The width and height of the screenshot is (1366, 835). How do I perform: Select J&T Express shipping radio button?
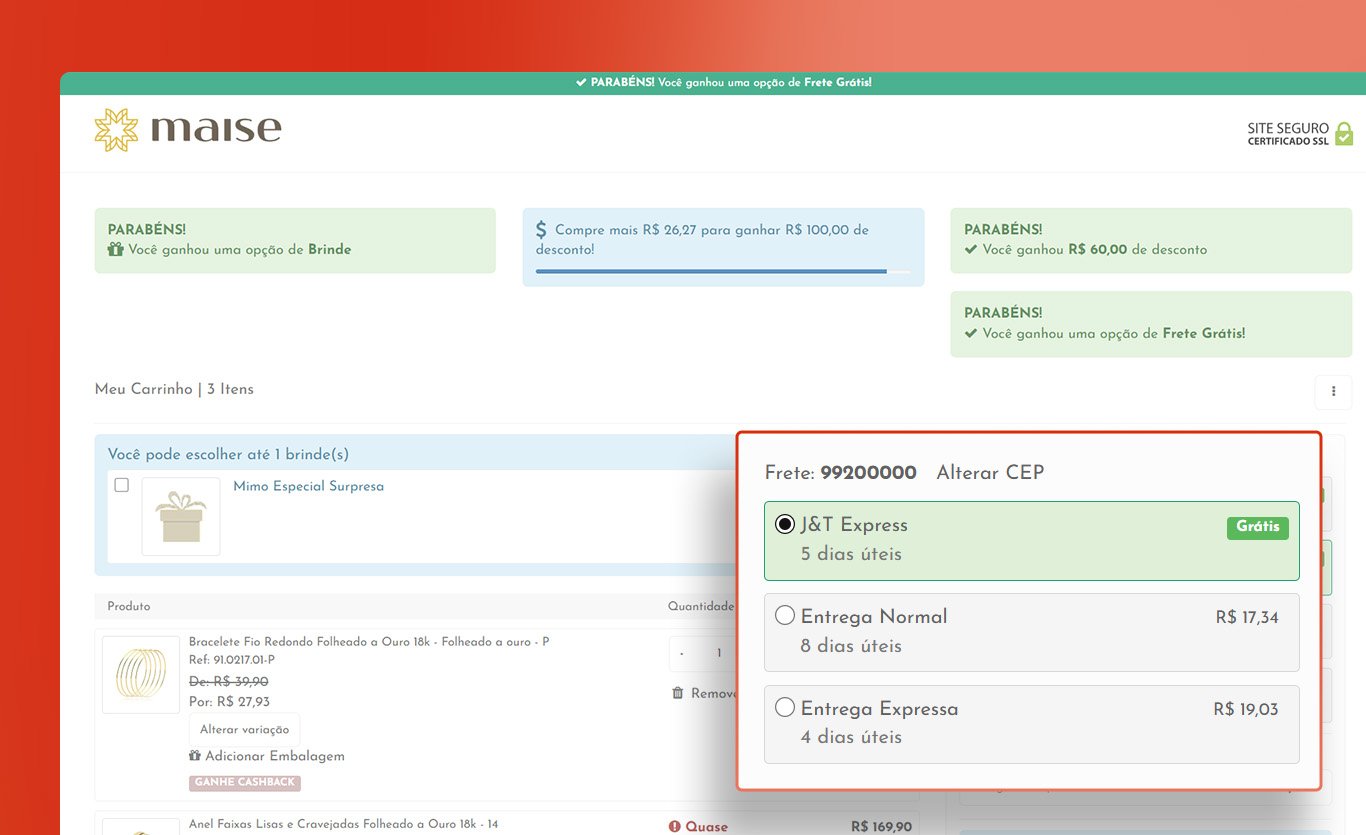[785, 525]
